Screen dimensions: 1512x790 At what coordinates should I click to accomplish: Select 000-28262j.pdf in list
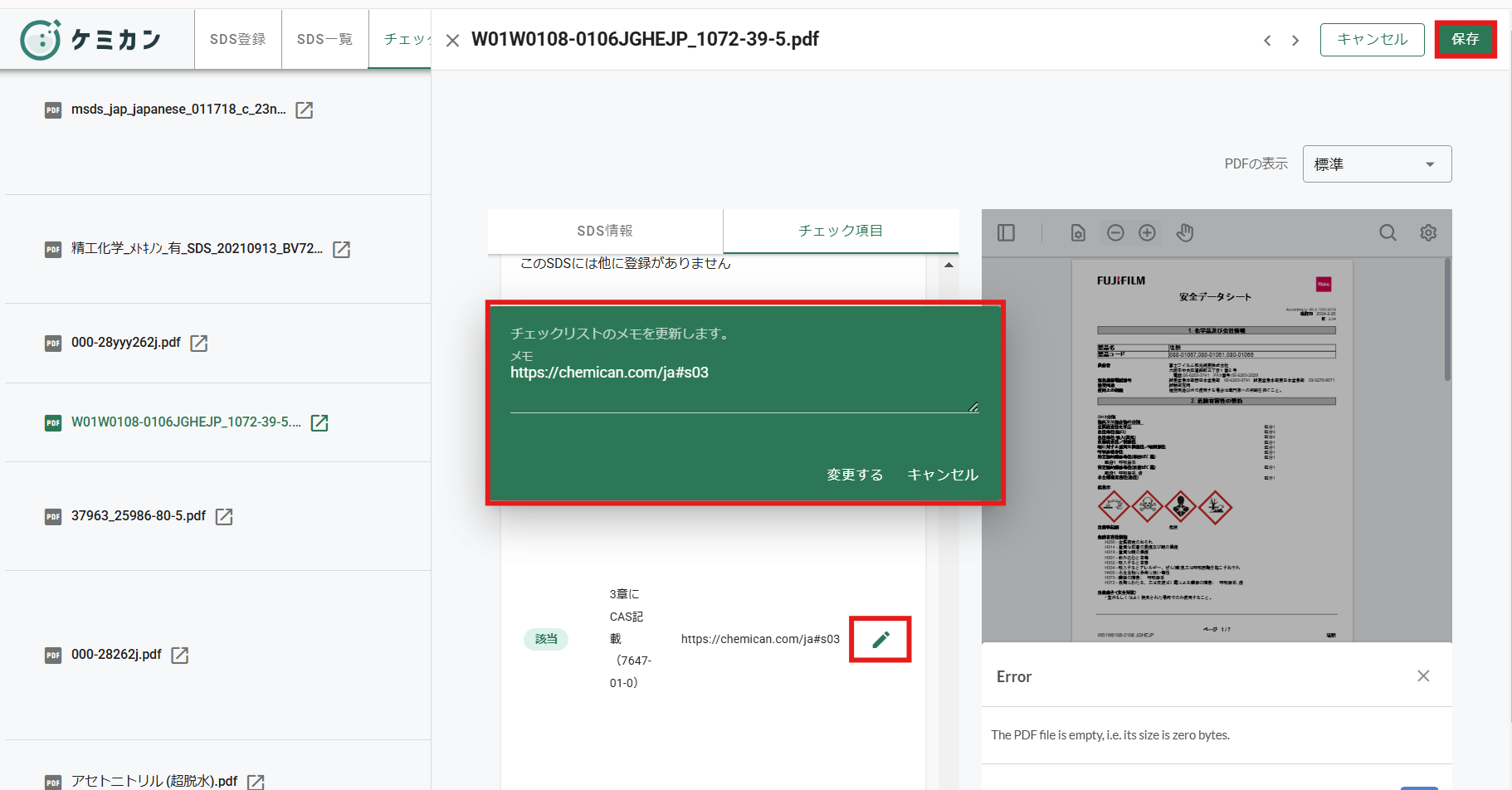click(116, 654)
